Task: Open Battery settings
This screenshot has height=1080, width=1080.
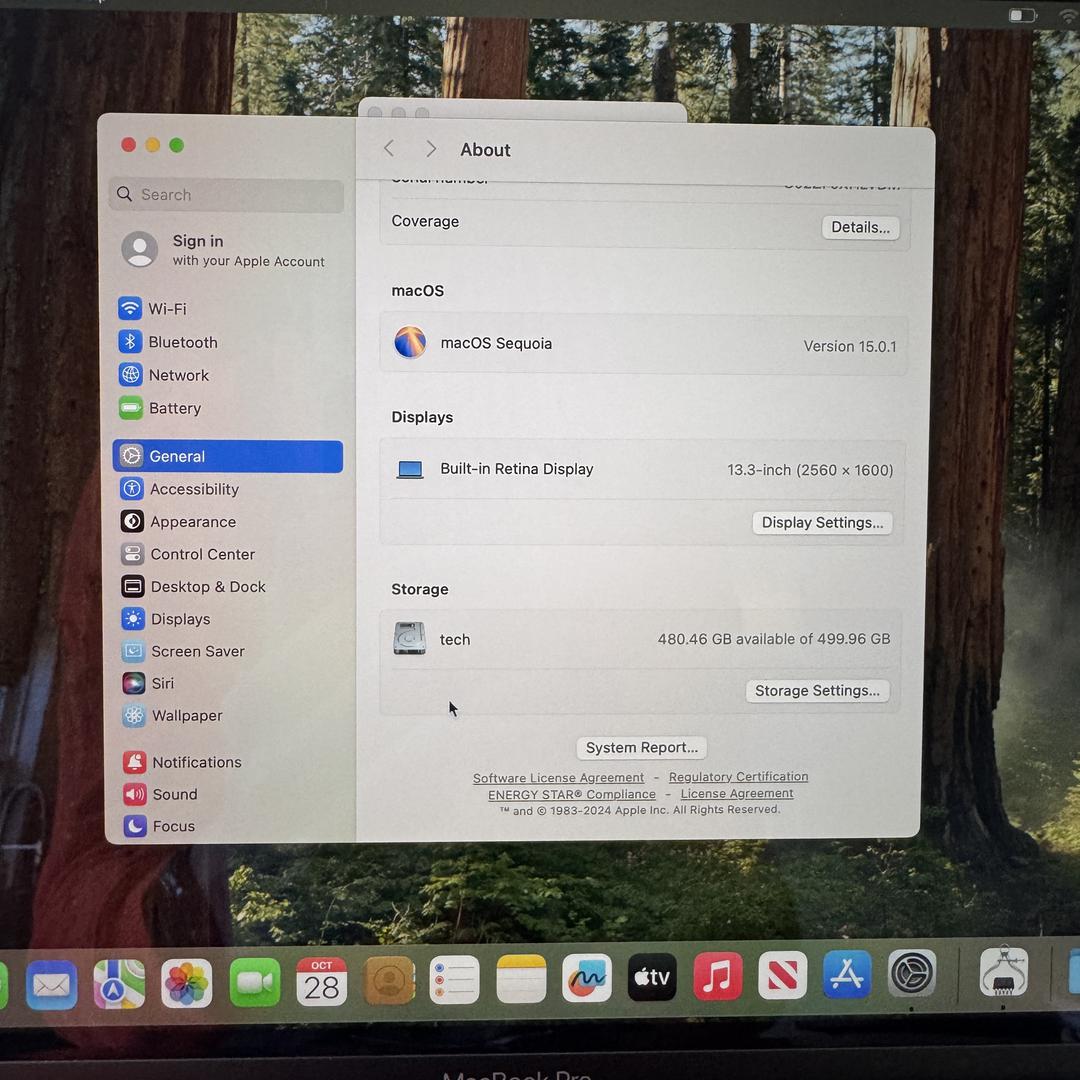Action: (x=160, y=408)
